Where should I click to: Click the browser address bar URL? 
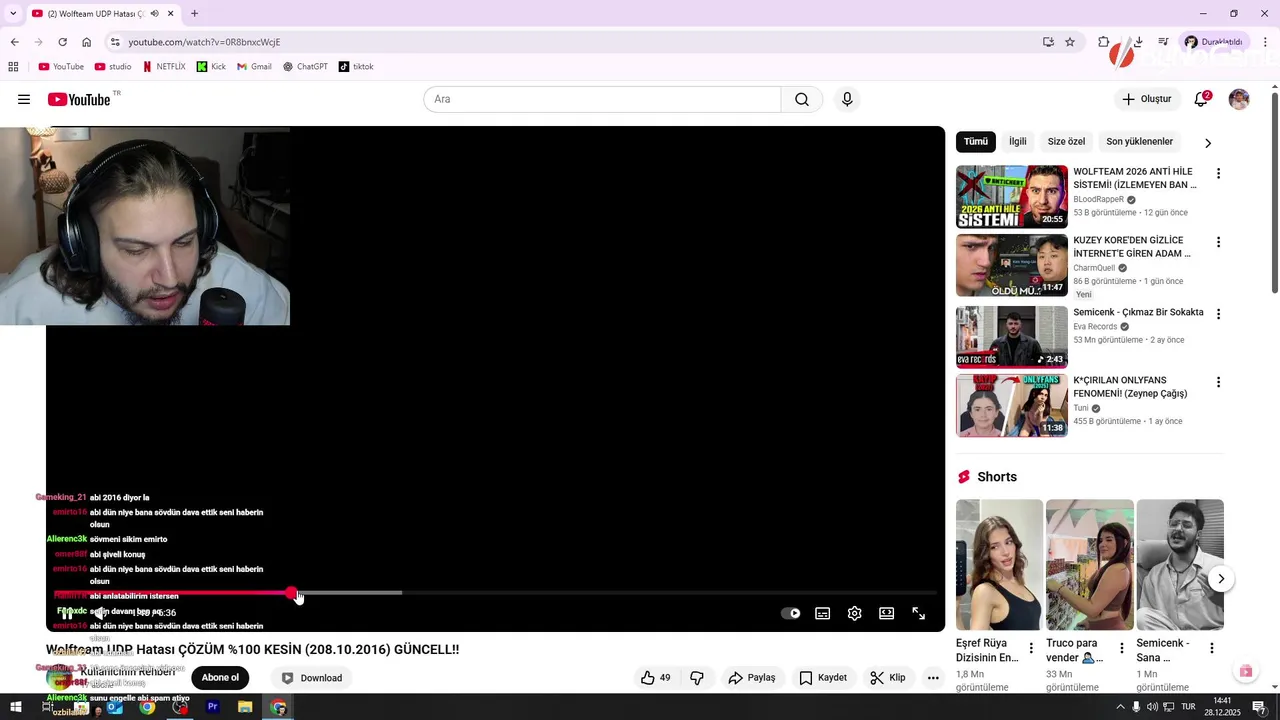tap(204, 42)
